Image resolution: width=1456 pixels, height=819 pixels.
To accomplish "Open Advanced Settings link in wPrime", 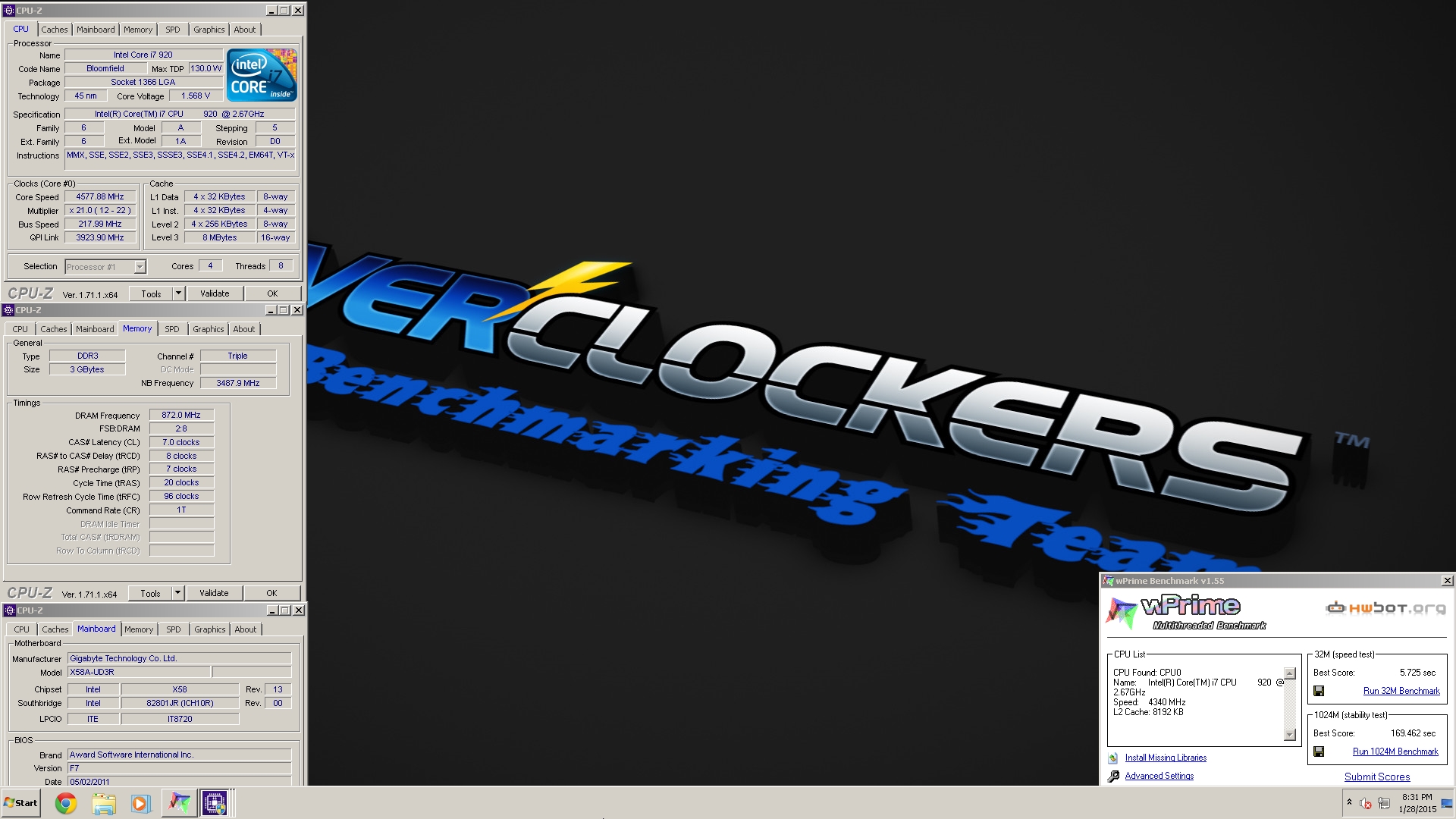I will click(1159, 776).
